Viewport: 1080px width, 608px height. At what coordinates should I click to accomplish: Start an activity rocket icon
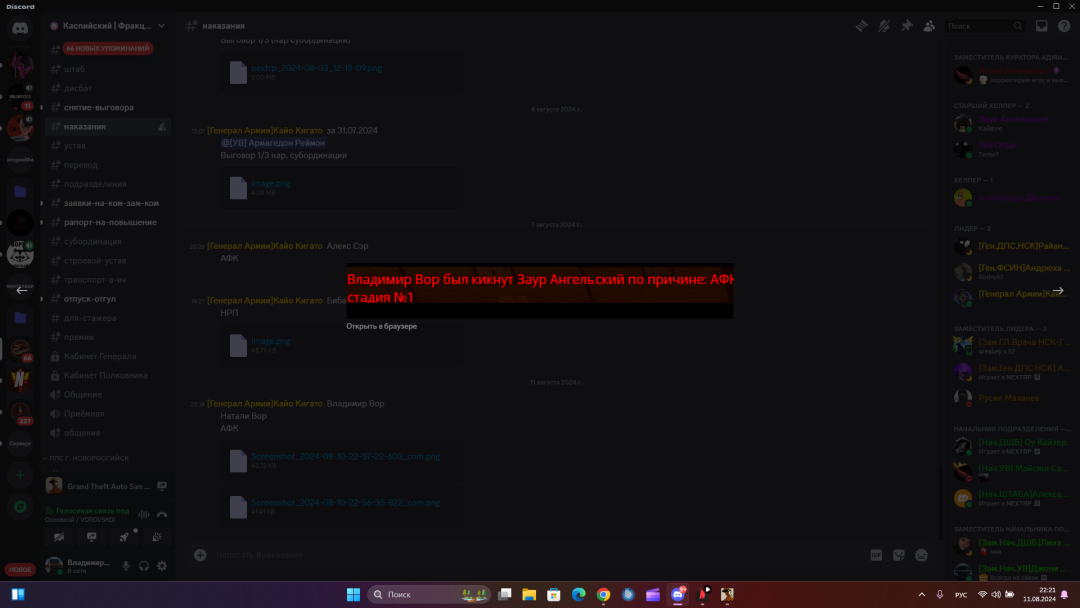click(124, 537)
